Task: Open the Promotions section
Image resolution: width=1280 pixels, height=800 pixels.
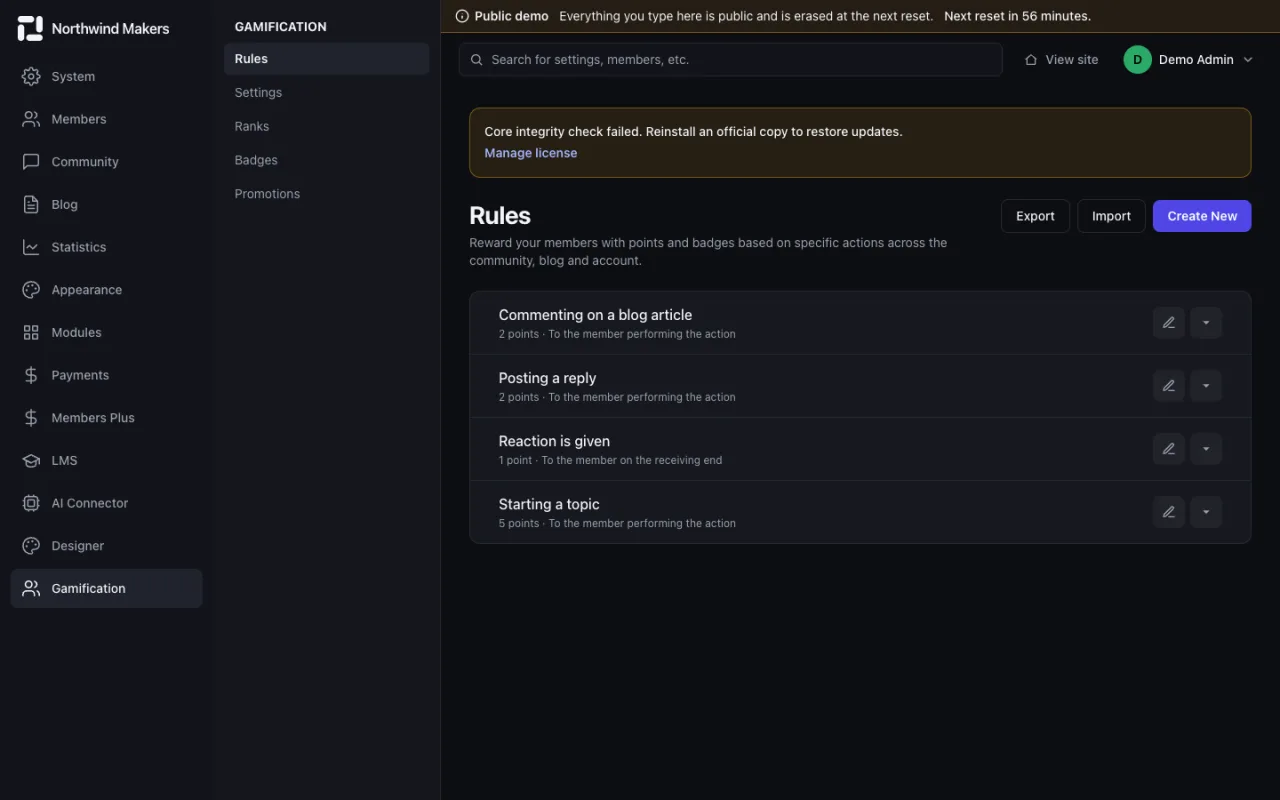Action: tap(326, 194)
